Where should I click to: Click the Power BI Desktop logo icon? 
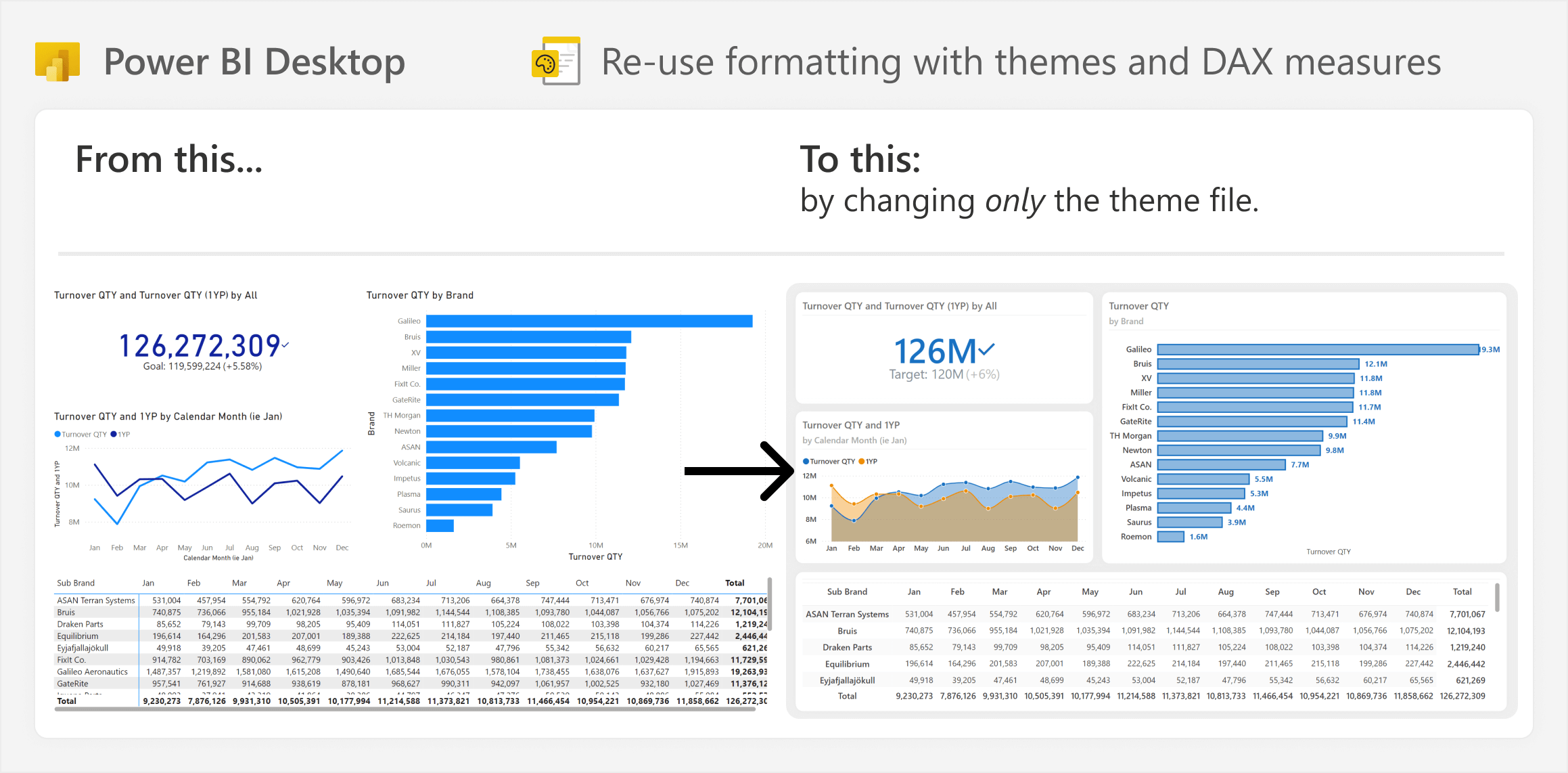[57, 62]
